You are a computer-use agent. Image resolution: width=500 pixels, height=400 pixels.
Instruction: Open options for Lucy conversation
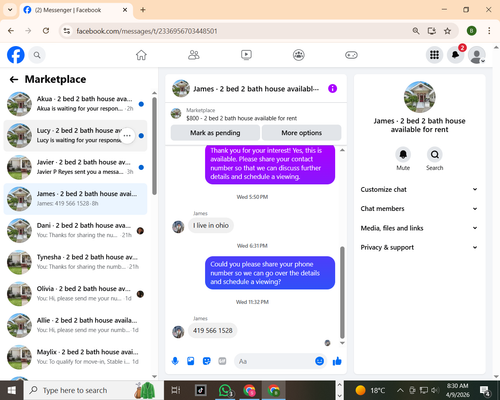pos(127,136)
